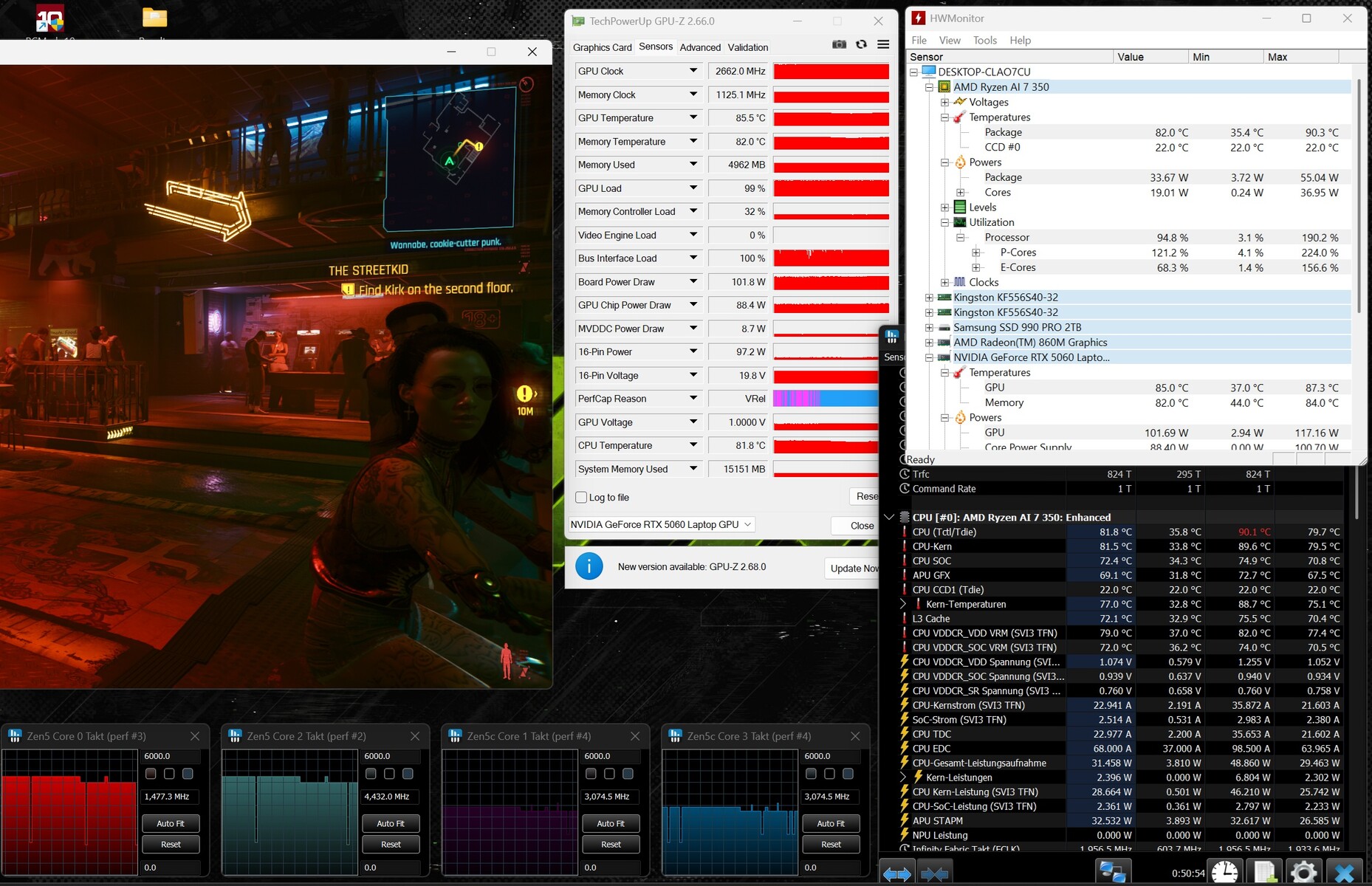Screen dimensions: 1372x886
Task: Click the HWiNFO logging sheet icon
Action: (1264, 873)
